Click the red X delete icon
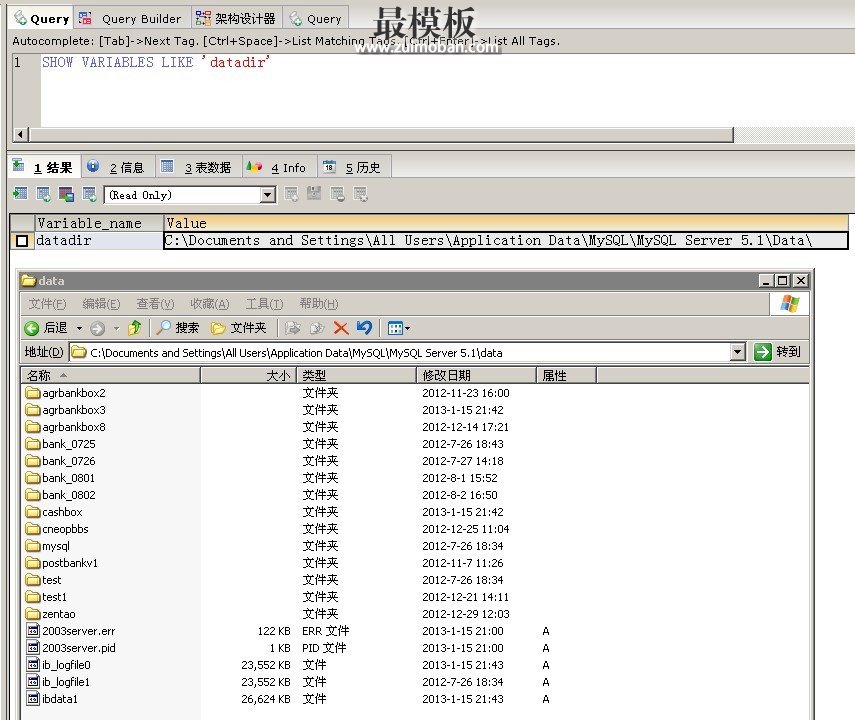855x720 pixels. pyautogui.click(x=341, y=328)
